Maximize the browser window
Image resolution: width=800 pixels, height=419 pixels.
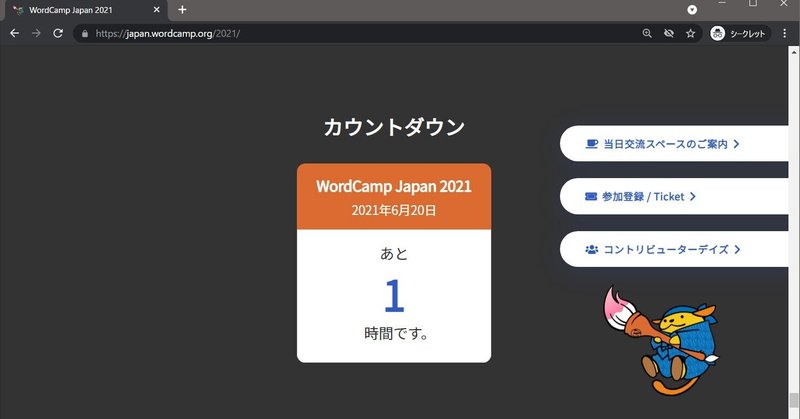(753, 4)
